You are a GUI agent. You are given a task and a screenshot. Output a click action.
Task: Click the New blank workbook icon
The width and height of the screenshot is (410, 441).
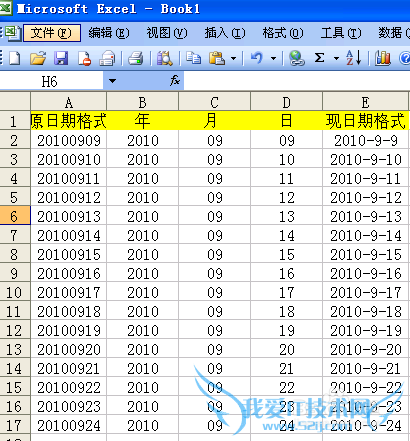point(15,58)
